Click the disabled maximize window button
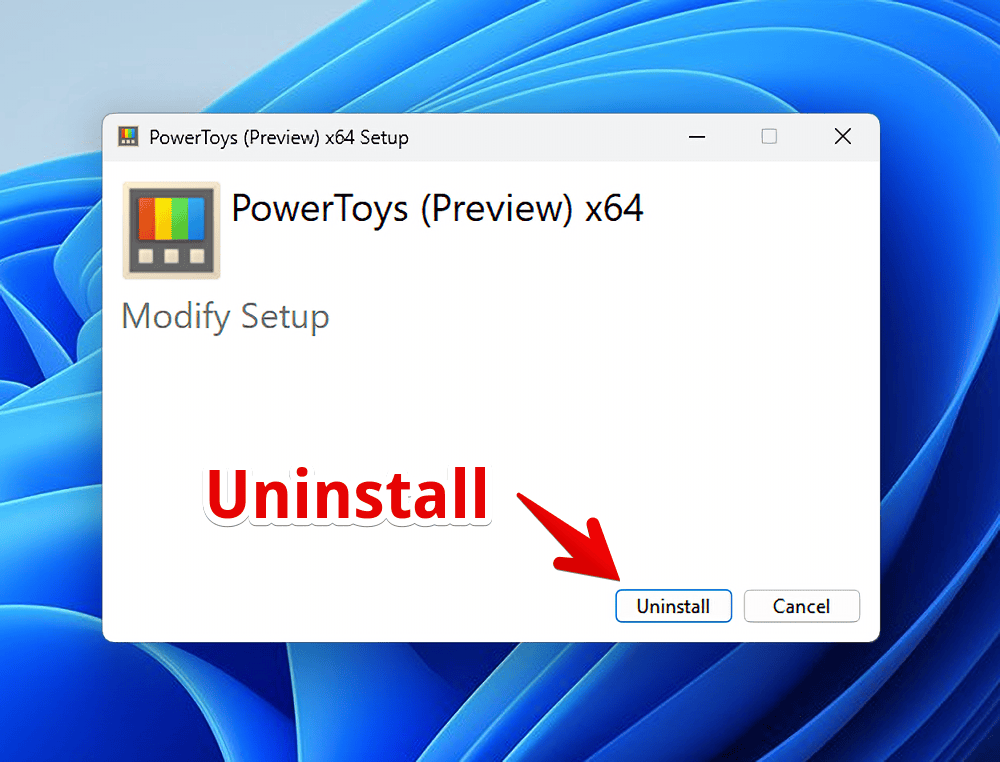The image size is (1000, 762). pos(769,136)
